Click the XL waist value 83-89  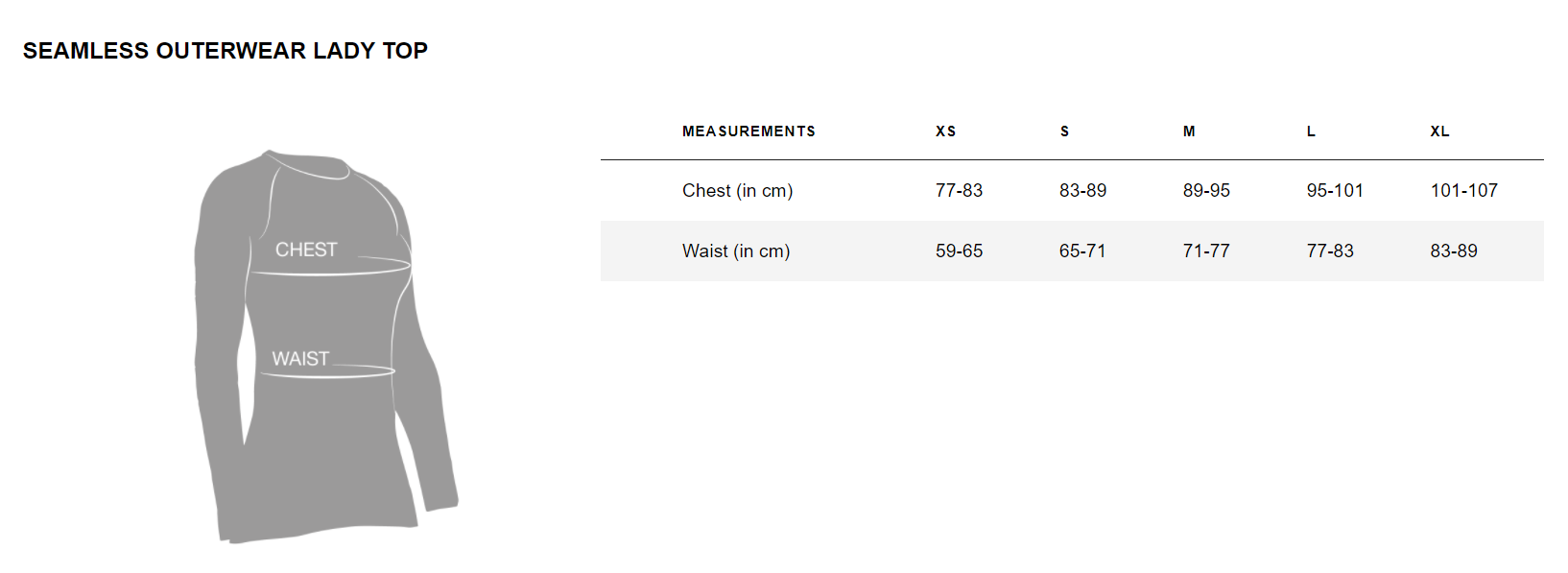[x=1454, y=251]
